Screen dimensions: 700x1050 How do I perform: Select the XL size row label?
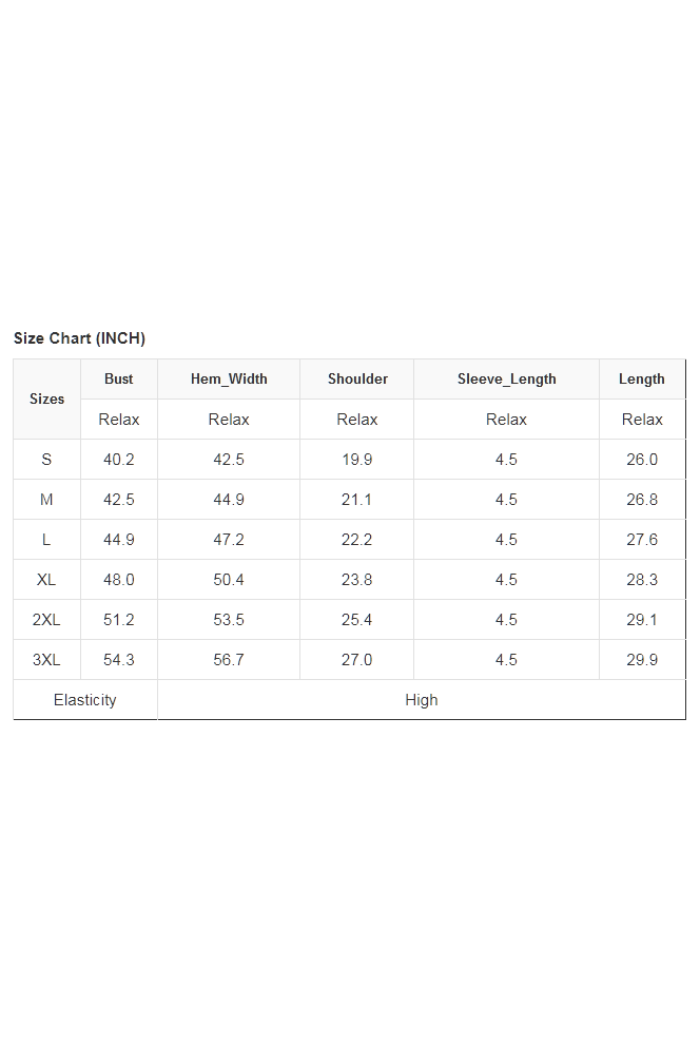click(x=47, y=580)
